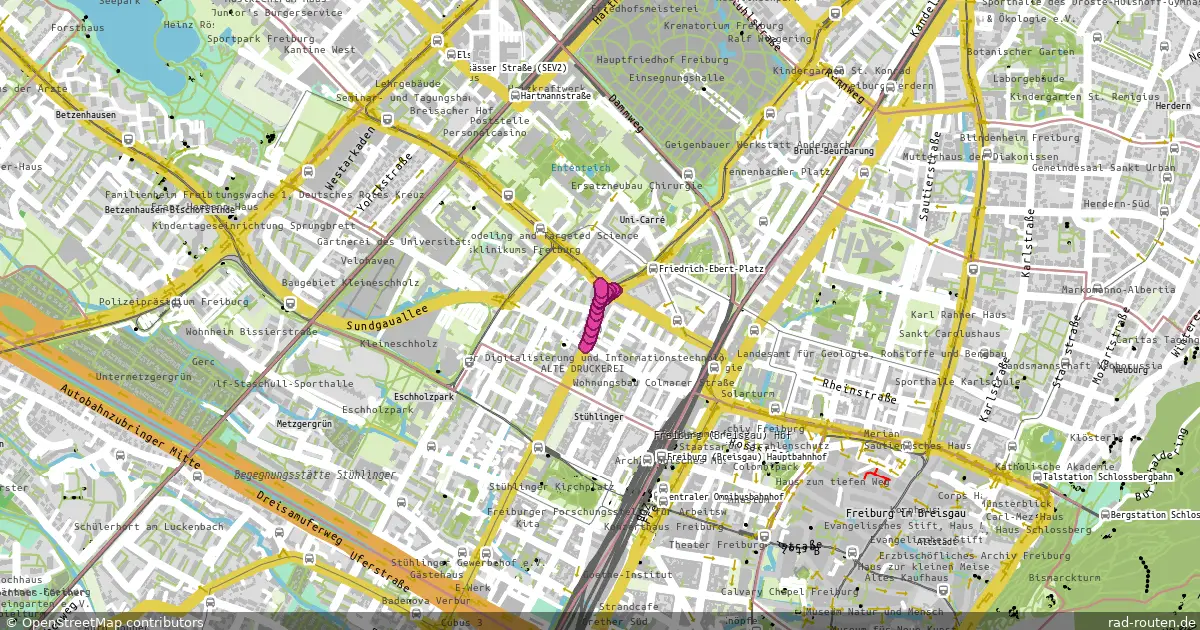Click the stop icon left of Digitalisierung label
Viewport: 1200px width, 630px height.
(x=470, y=362)
